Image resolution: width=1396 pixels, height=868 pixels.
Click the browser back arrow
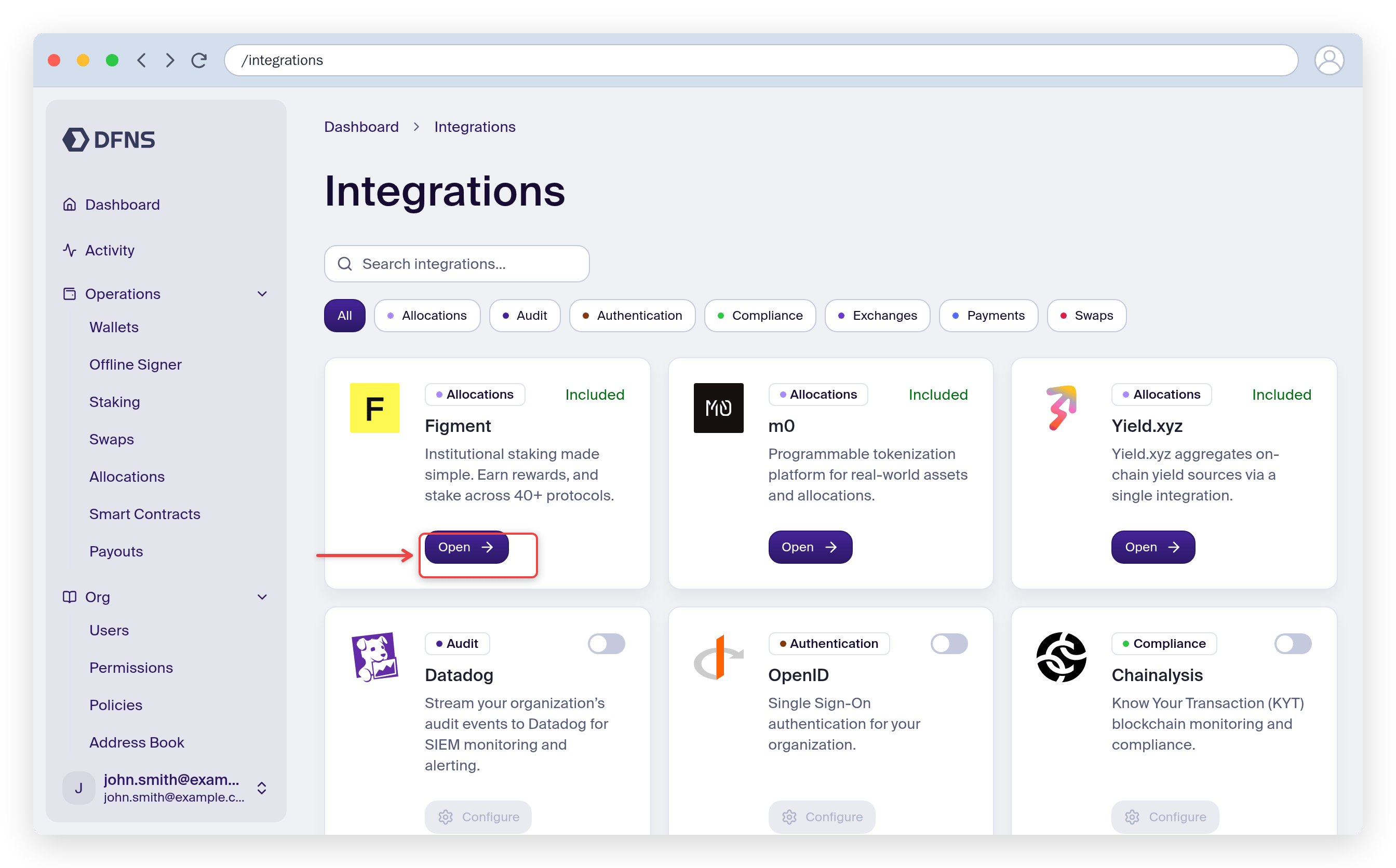point(142,60)
